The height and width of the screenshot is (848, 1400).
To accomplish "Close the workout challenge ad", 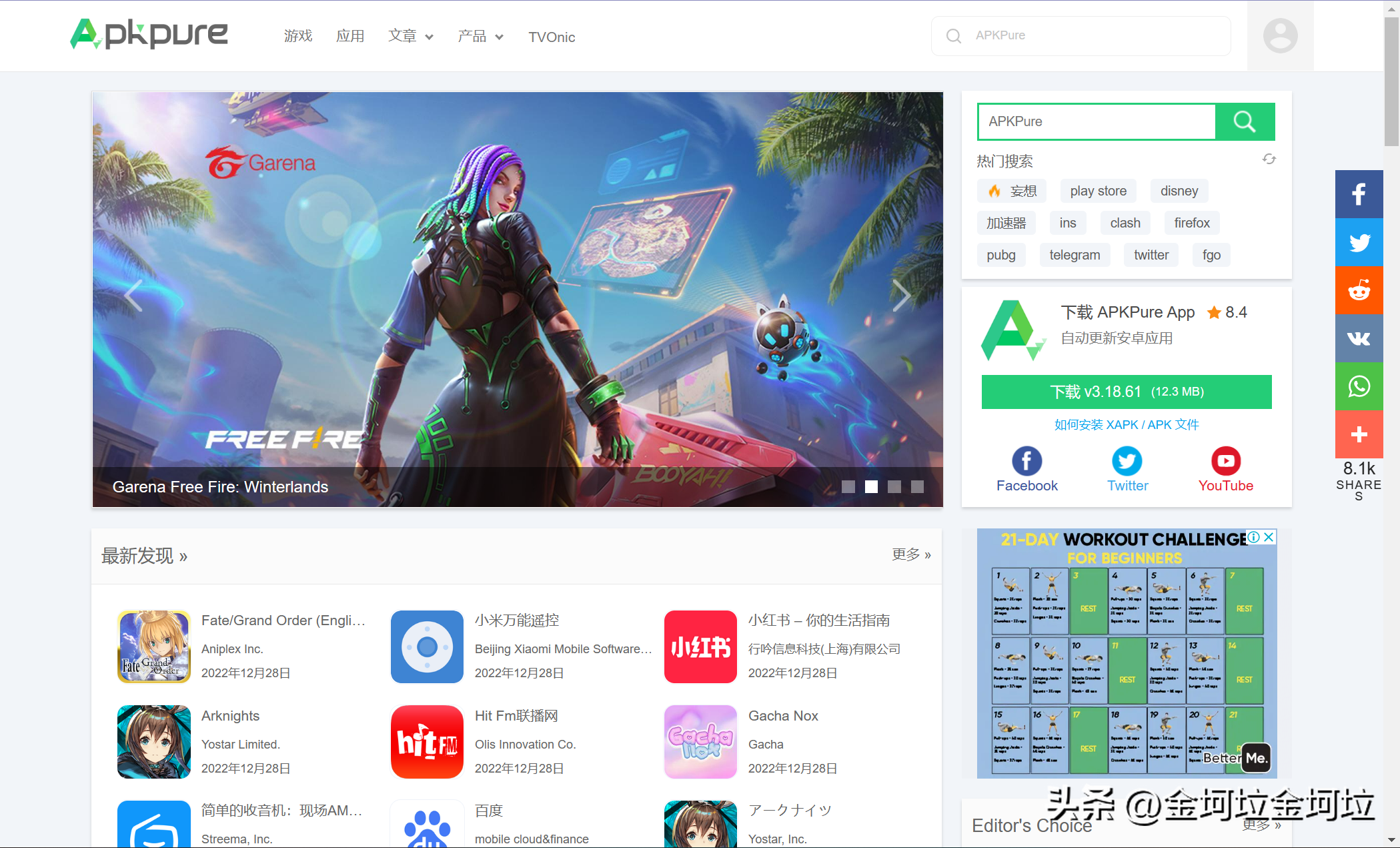I will [x=1269, y=537].
